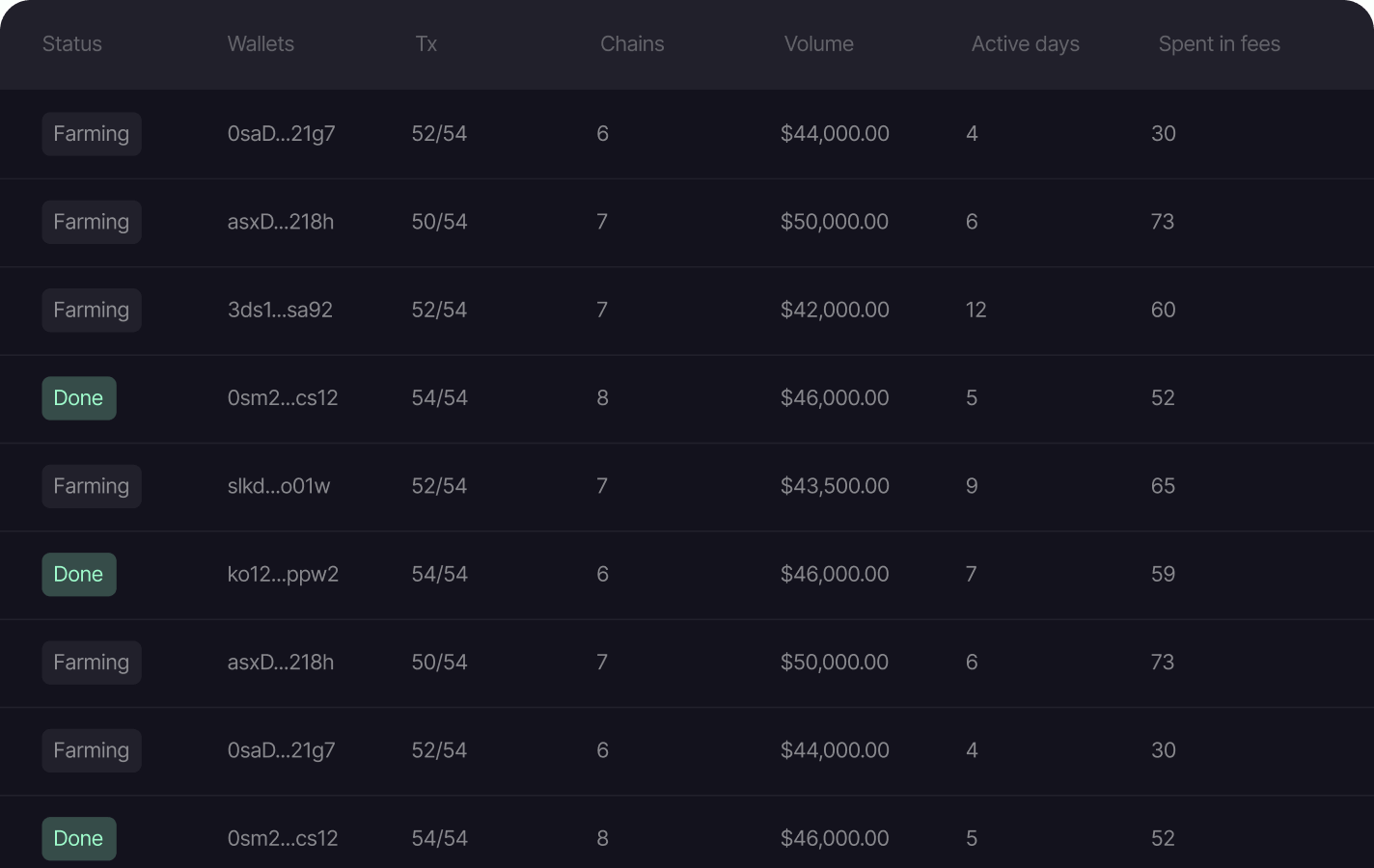This screenshot has height=868, width=1374.
Task: Sort by the Status column header
Action: click(71, 44)
